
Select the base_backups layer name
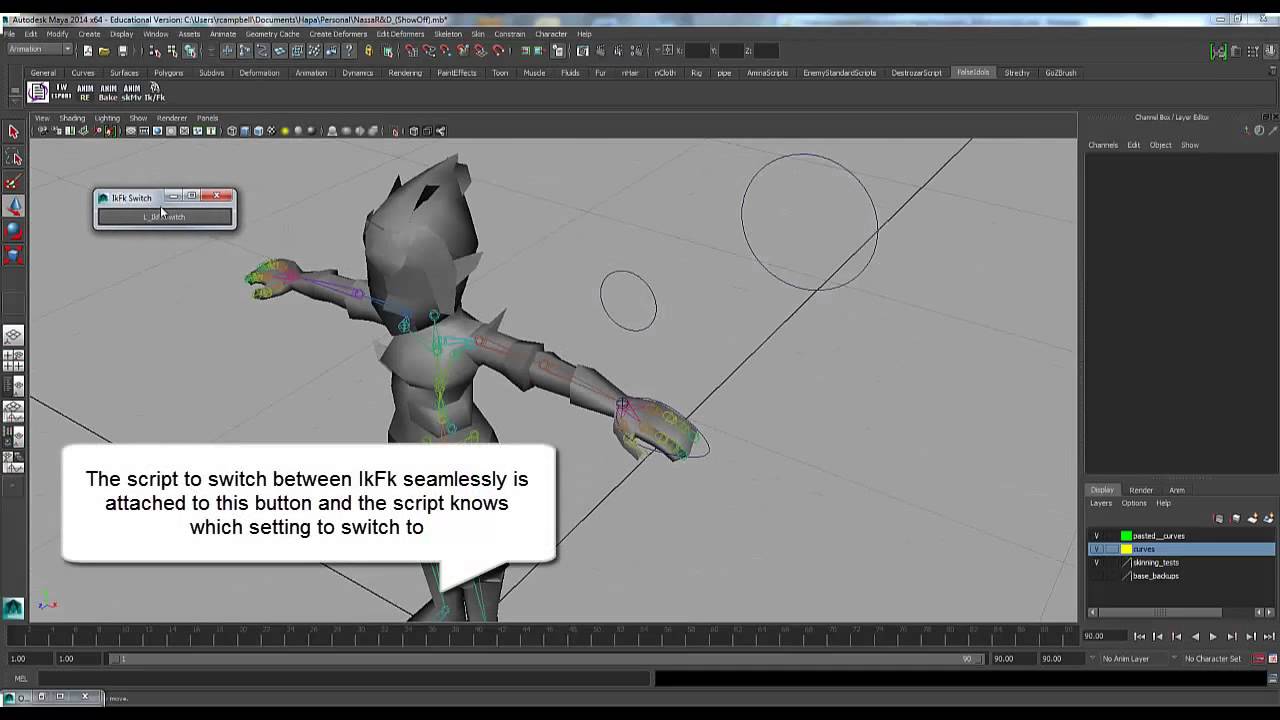1156,576
